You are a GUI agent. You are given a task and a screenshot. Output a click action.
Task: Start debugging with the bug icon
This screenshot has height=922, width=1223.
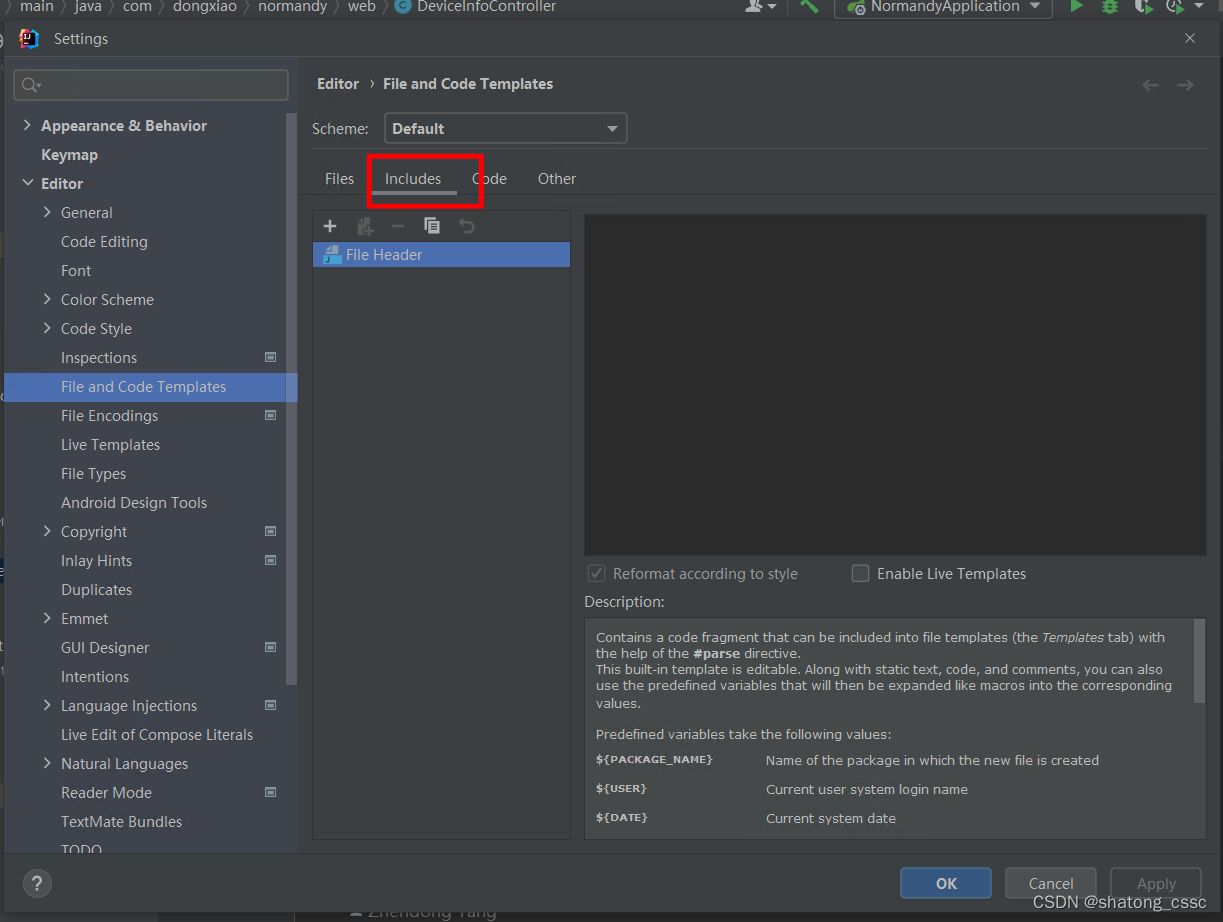(x=1109, y=7)
